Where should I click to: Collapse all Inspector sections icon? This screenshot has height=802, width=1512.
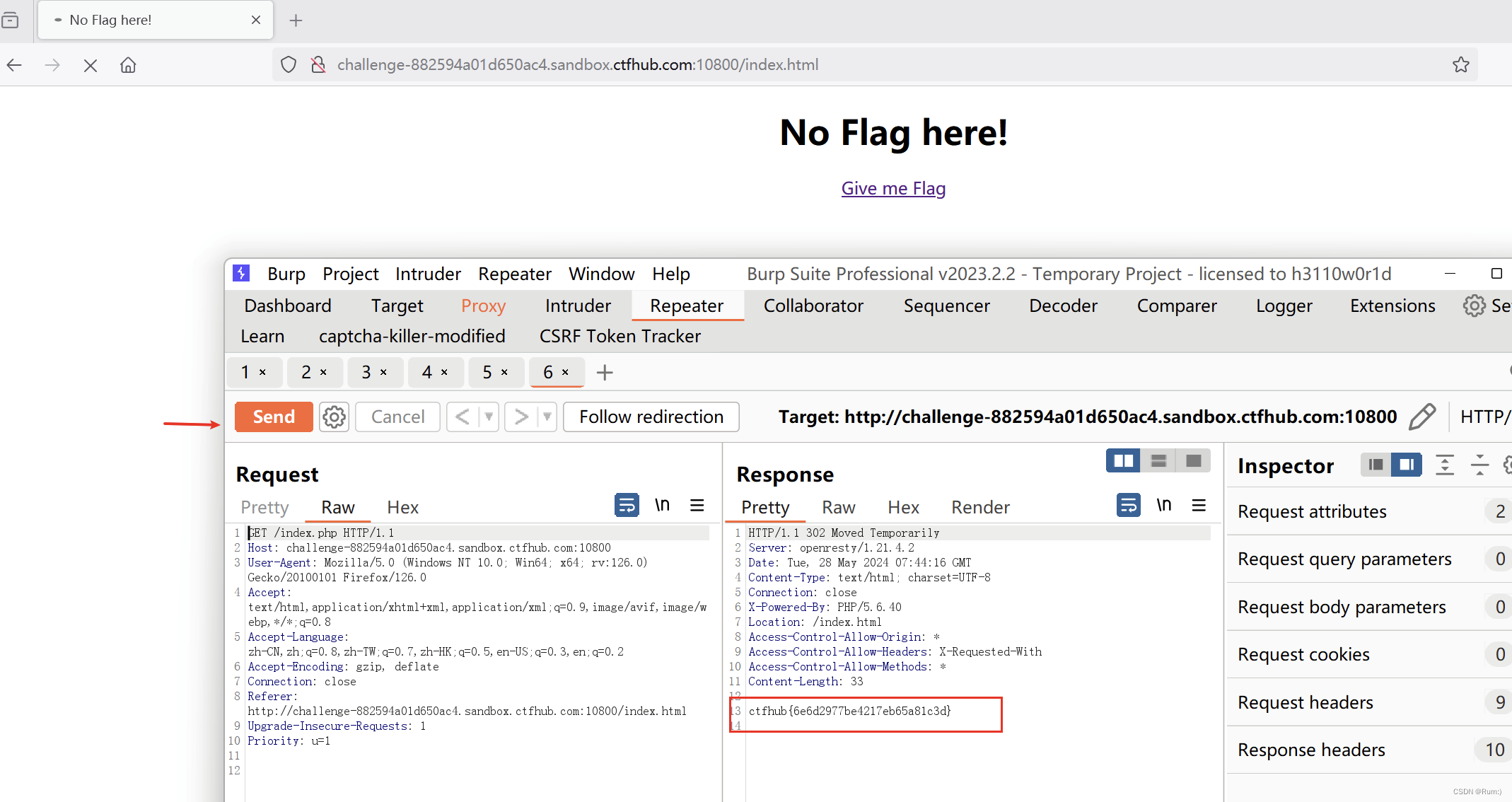1479,465
